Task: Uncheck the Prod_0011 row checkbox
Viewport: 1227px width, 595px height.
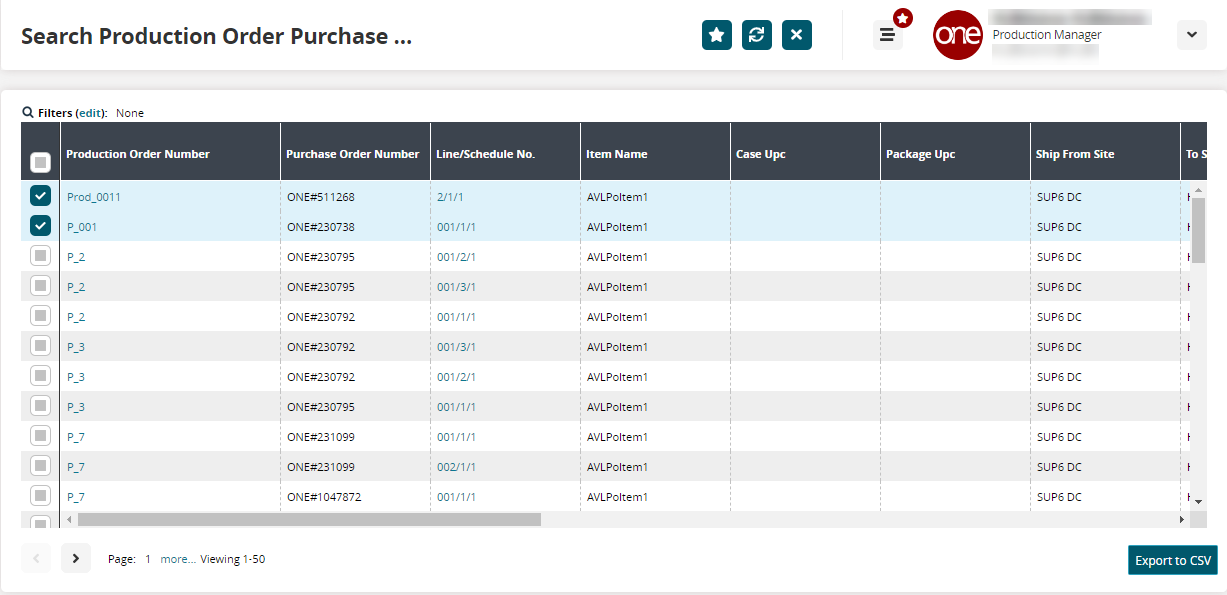Action: click(x=40, y=196)
